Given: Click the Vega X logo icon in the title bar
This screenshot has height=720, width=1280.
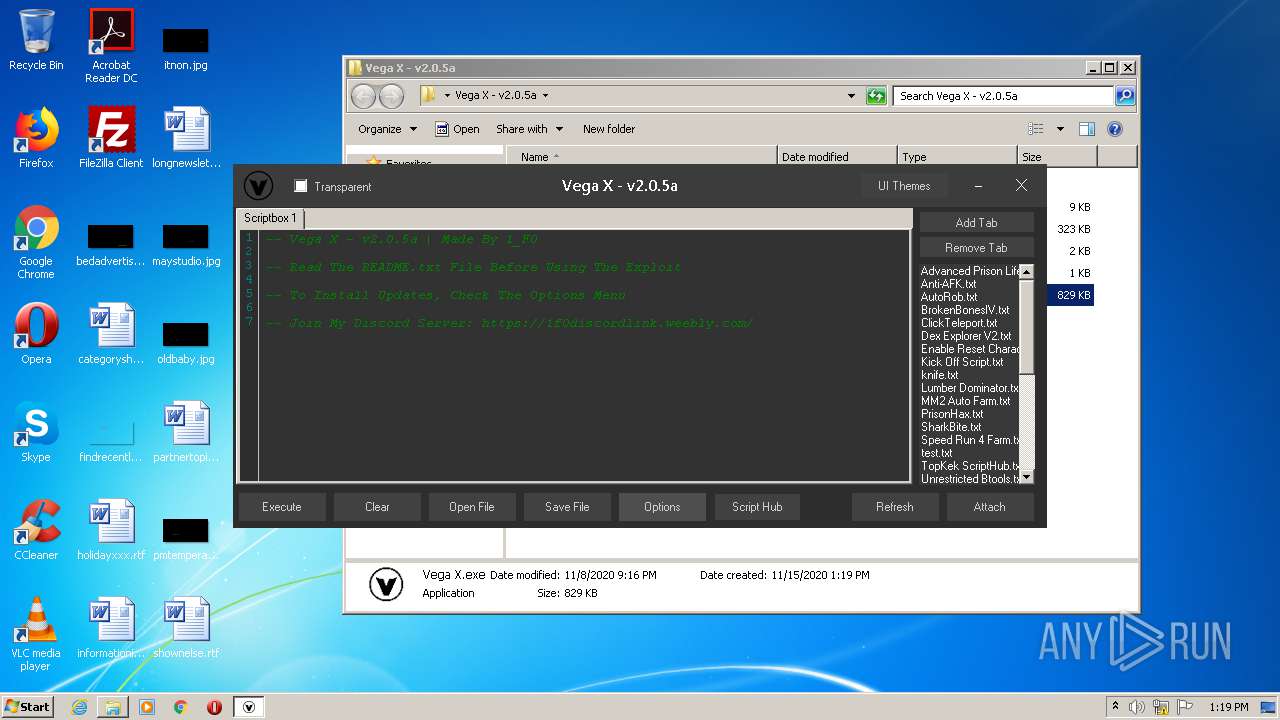Looking at the screenshot, I should pos(259,186).
